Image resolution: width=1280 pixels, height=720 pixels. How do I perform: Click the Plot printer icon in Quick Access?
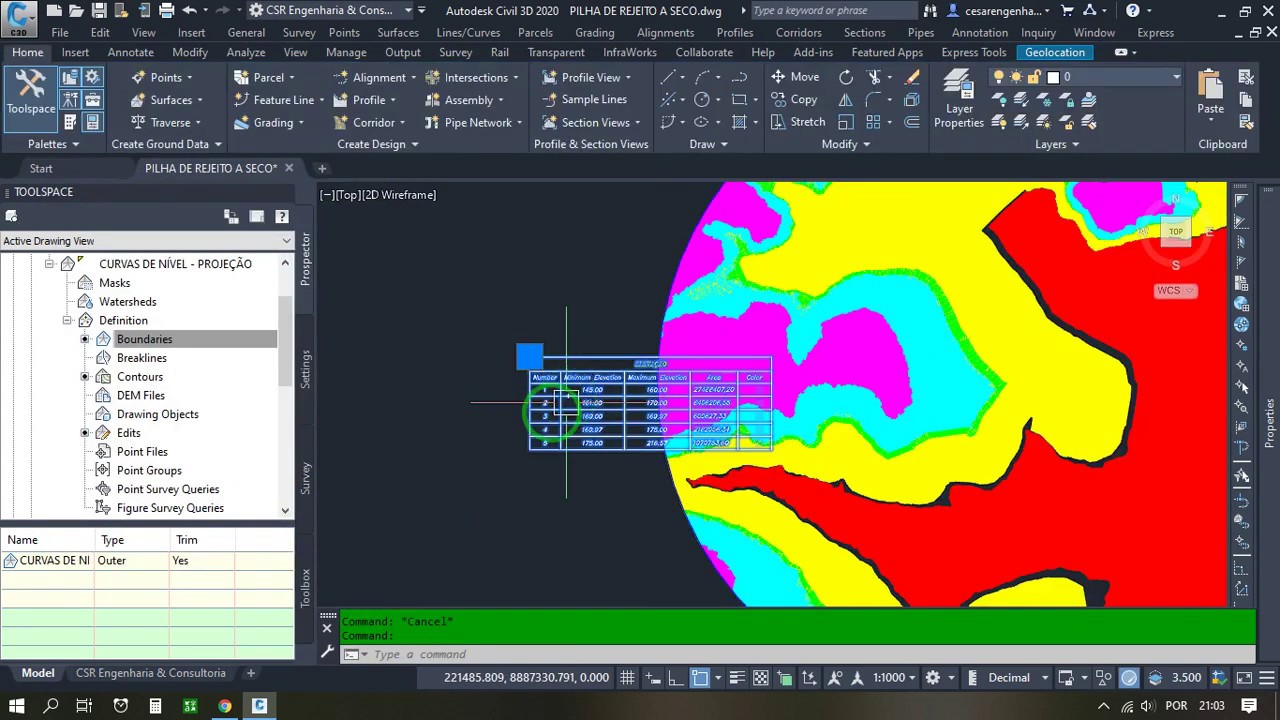[166, 11]
